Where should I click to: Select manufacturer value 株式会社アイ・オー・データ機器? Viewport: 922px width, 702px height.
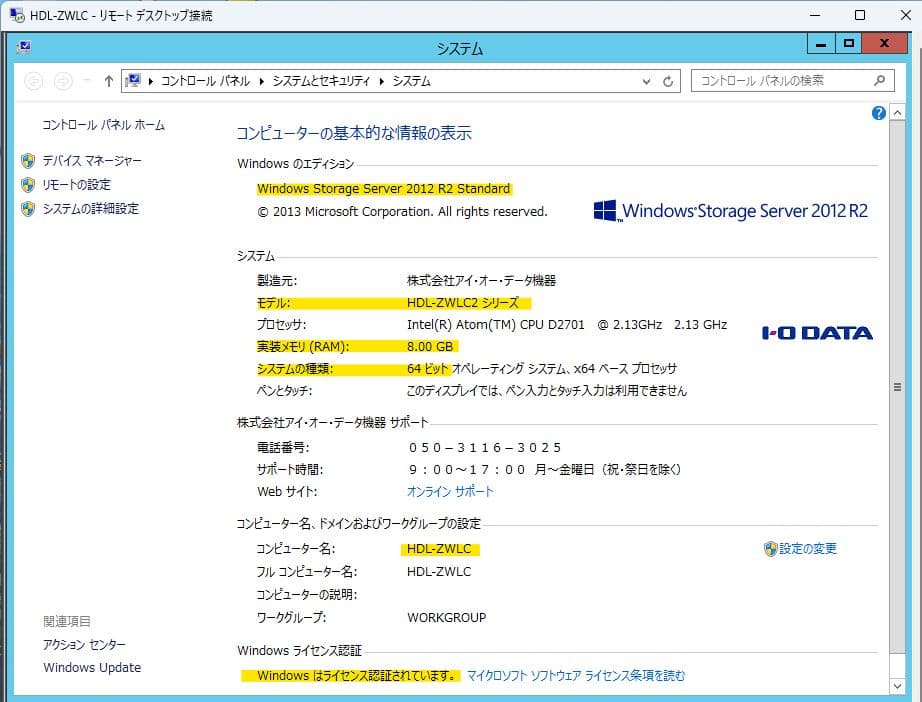click(x=482, y=280)
